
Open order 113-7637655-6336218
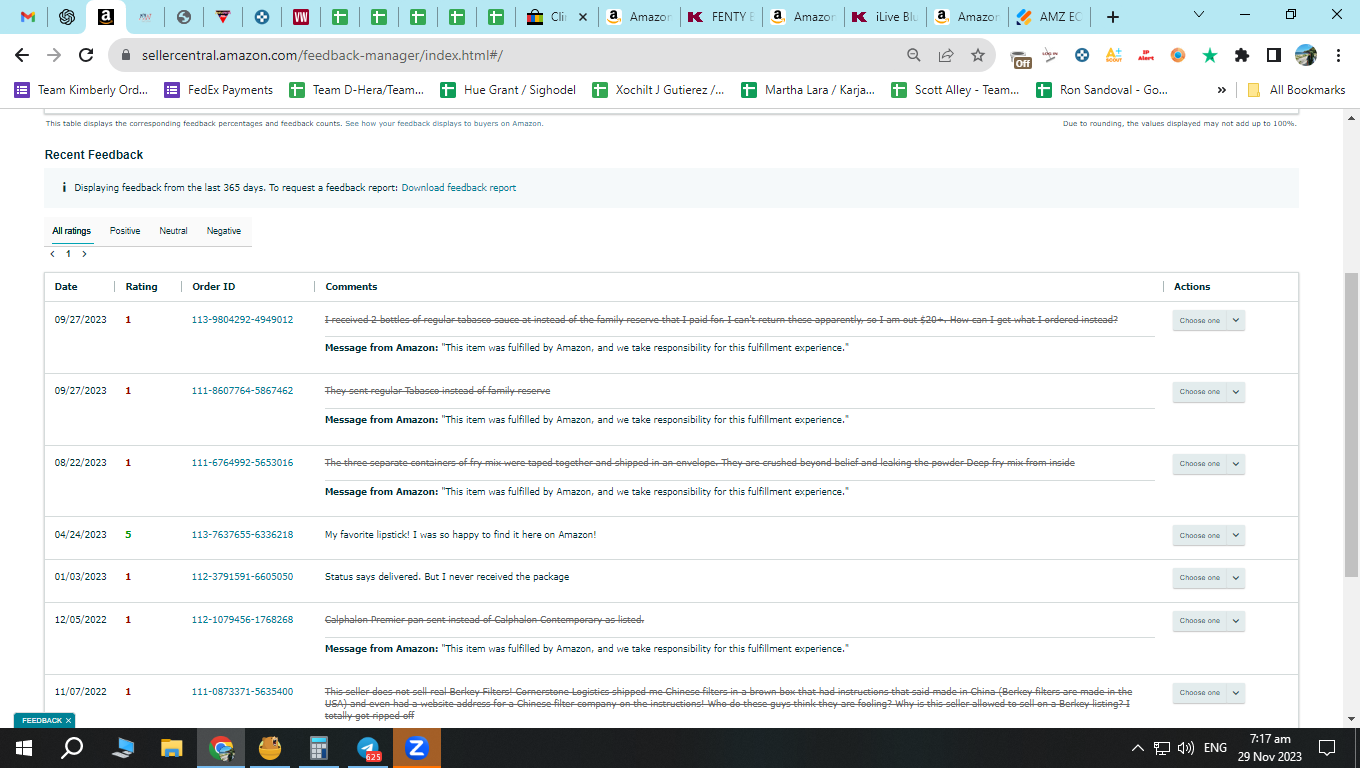(242, 535)
